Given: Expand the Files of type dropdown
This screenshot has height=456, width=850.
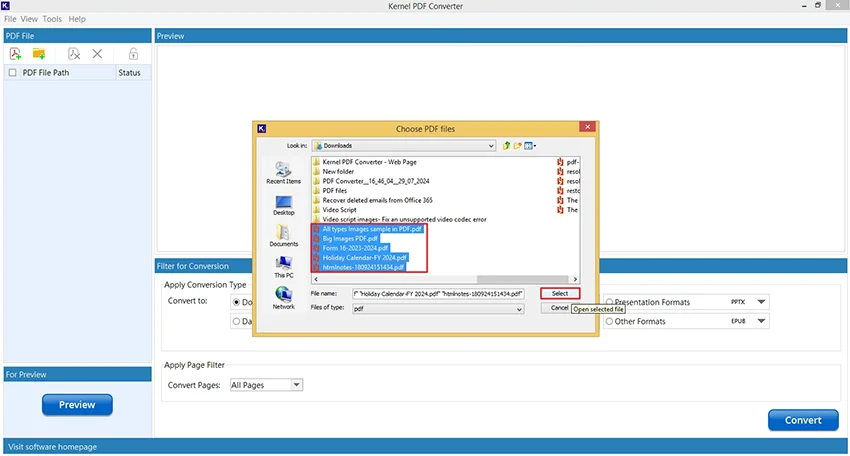Looking at the screenshot, I should [519, 309].
